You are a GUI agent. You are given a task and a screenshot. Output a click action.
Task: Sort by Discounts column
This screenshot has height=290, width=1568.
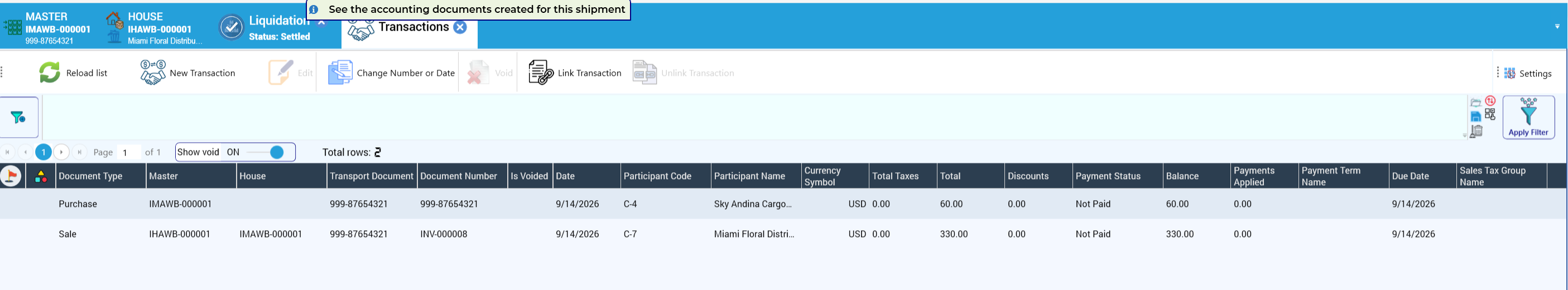point(1038,176)
